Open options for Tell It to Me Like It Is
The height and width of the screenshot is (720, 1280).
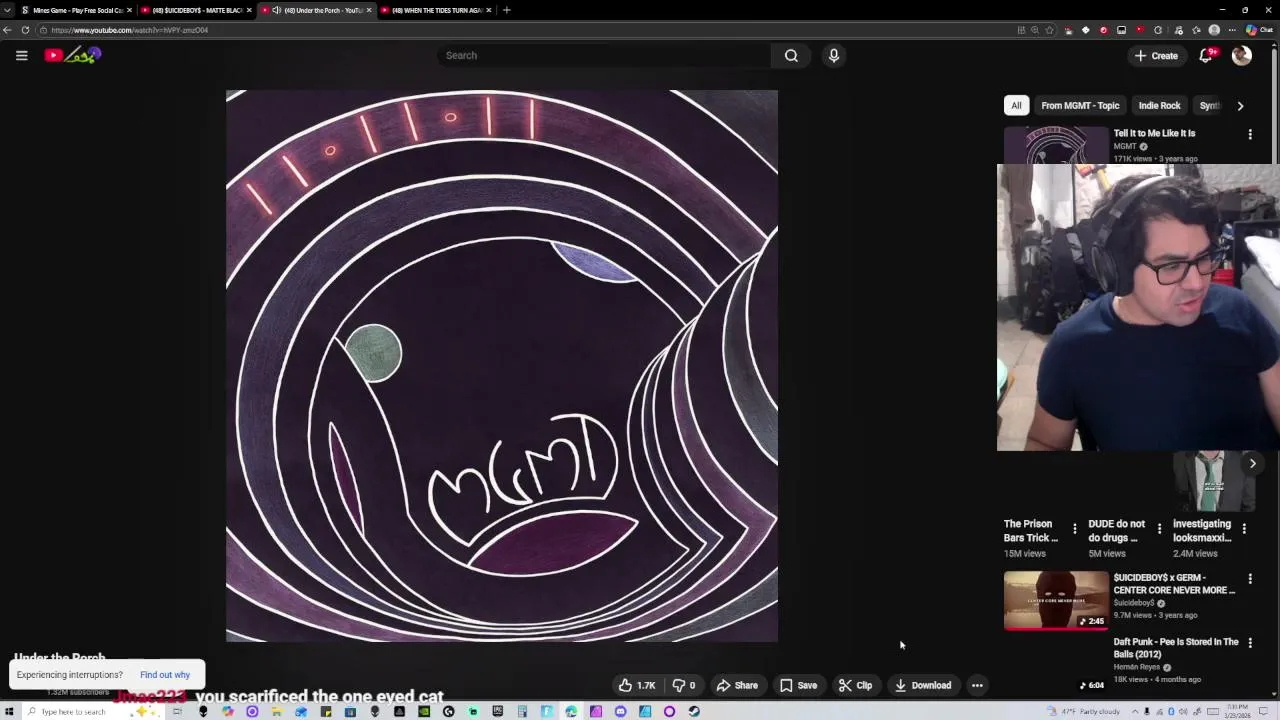(x=1250, y=134)
